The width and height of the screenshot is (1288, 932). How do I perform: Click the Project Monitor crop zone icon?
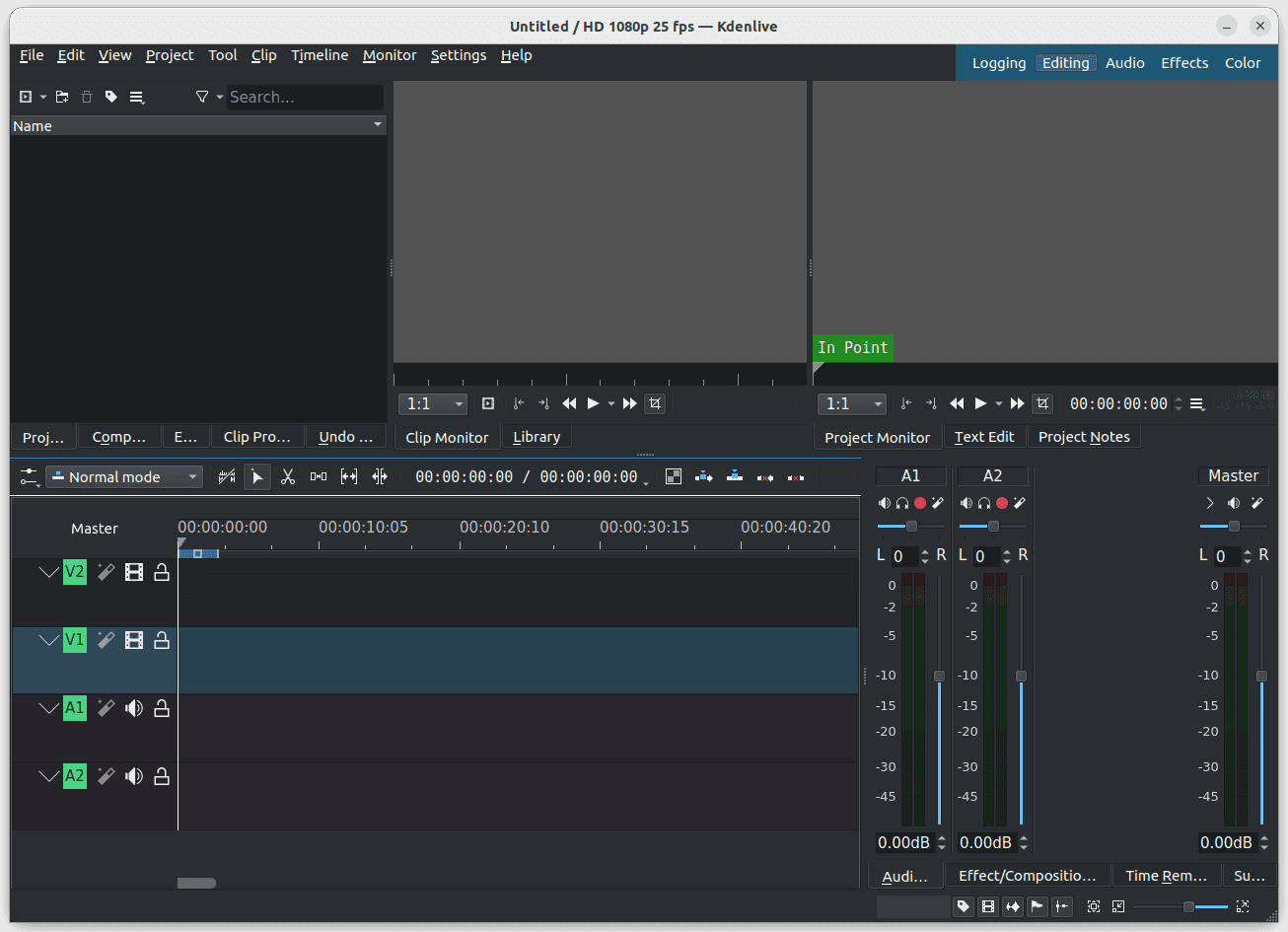click(x=1042, y=403)
